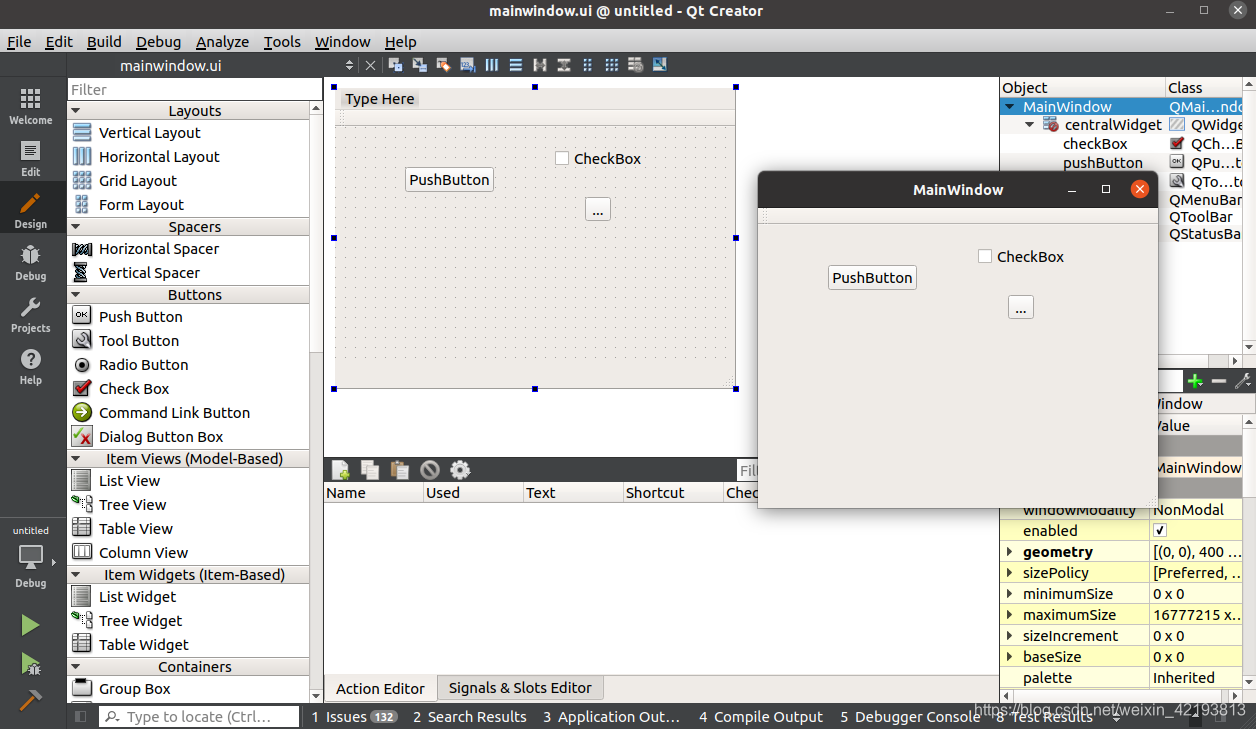Select Design mode in the sidebar

tap(30, 210)
